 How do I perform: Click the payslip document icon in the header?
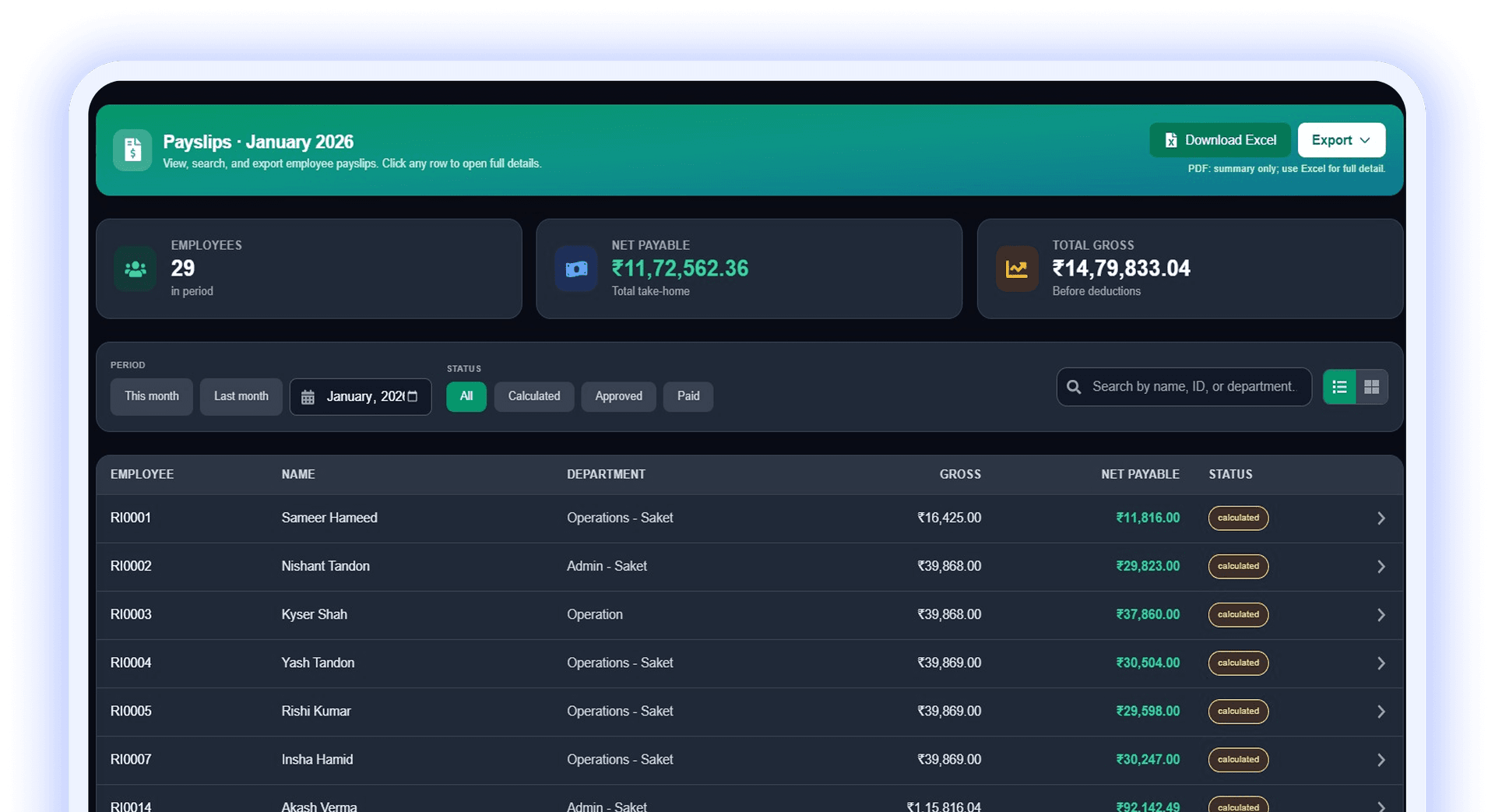click(132, 150)
